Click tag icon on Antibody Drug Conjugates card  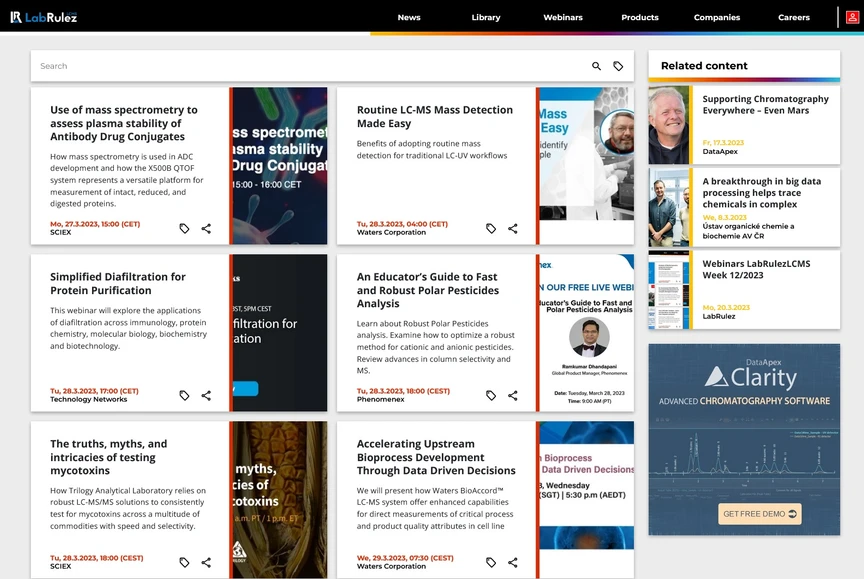click(184, 228)
